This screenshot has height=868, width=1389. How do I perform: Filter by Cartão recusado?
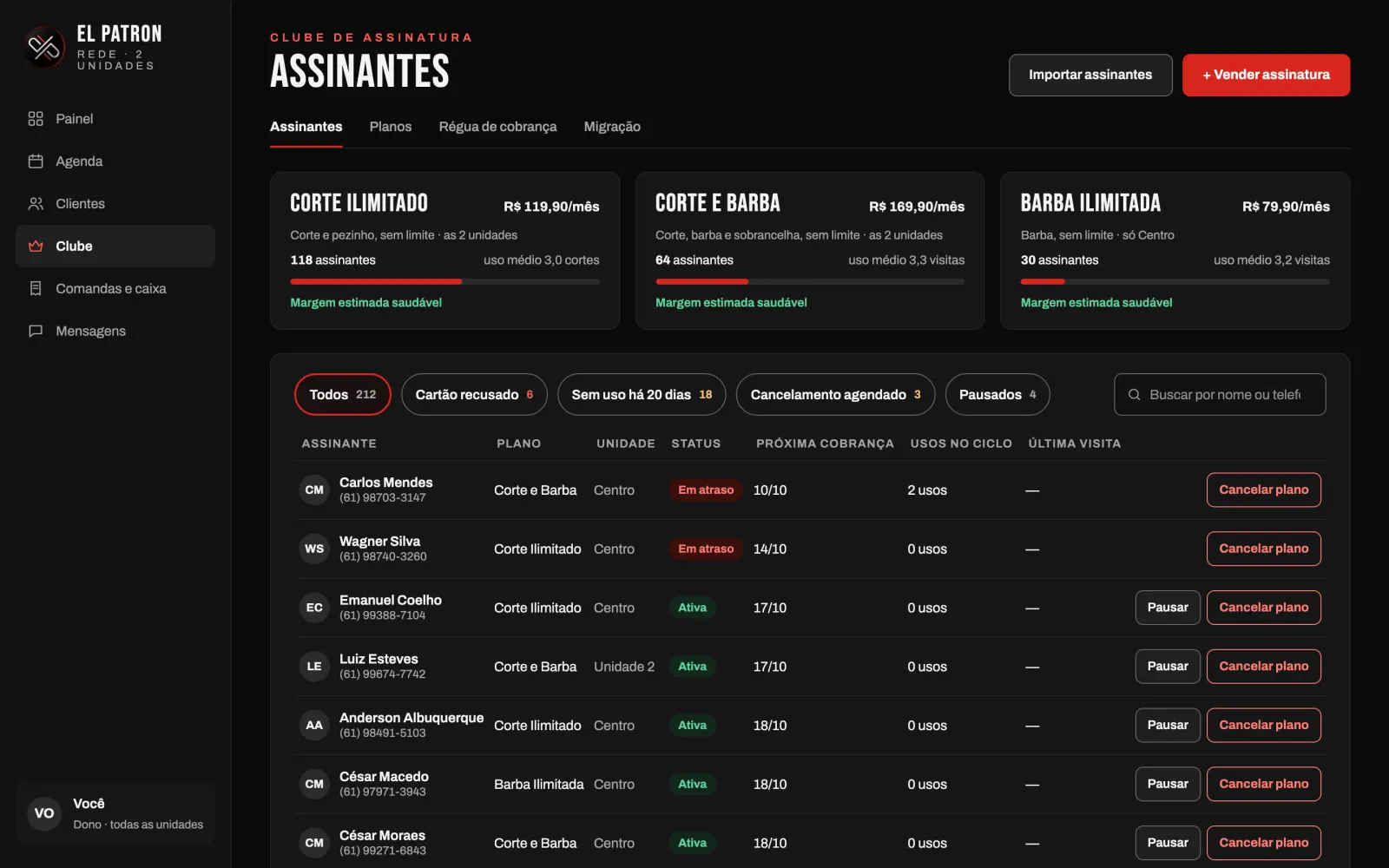coord(474,395)
